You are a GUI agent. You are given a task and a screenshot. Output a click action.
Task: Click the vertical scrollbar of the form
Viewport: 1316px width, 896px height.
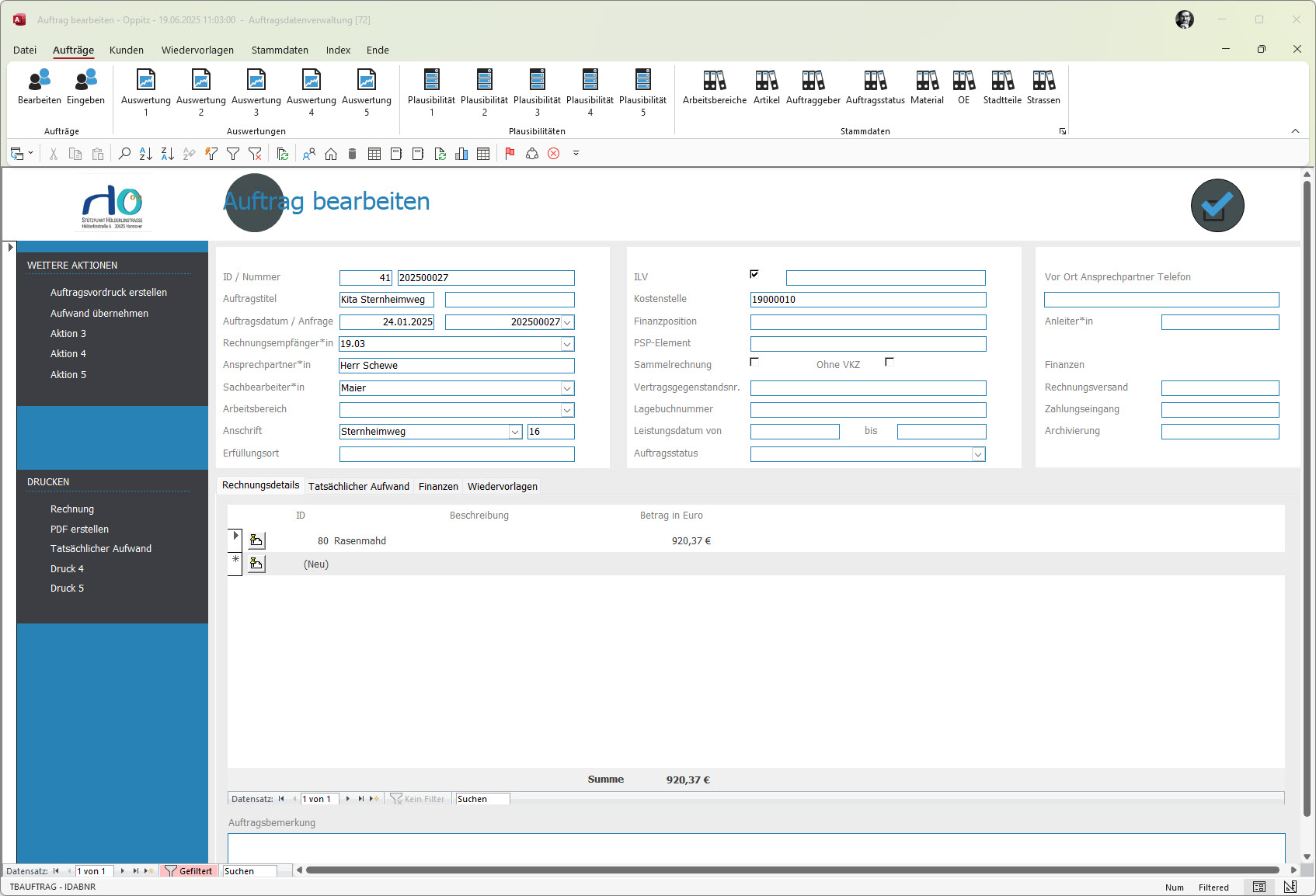pyautogui.click(x=1307, y=497)
